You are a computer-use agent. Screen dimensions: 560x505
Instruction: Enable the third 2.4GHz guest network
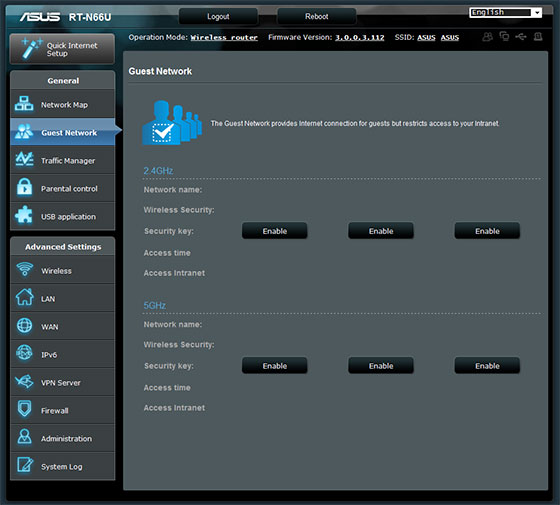487,231
